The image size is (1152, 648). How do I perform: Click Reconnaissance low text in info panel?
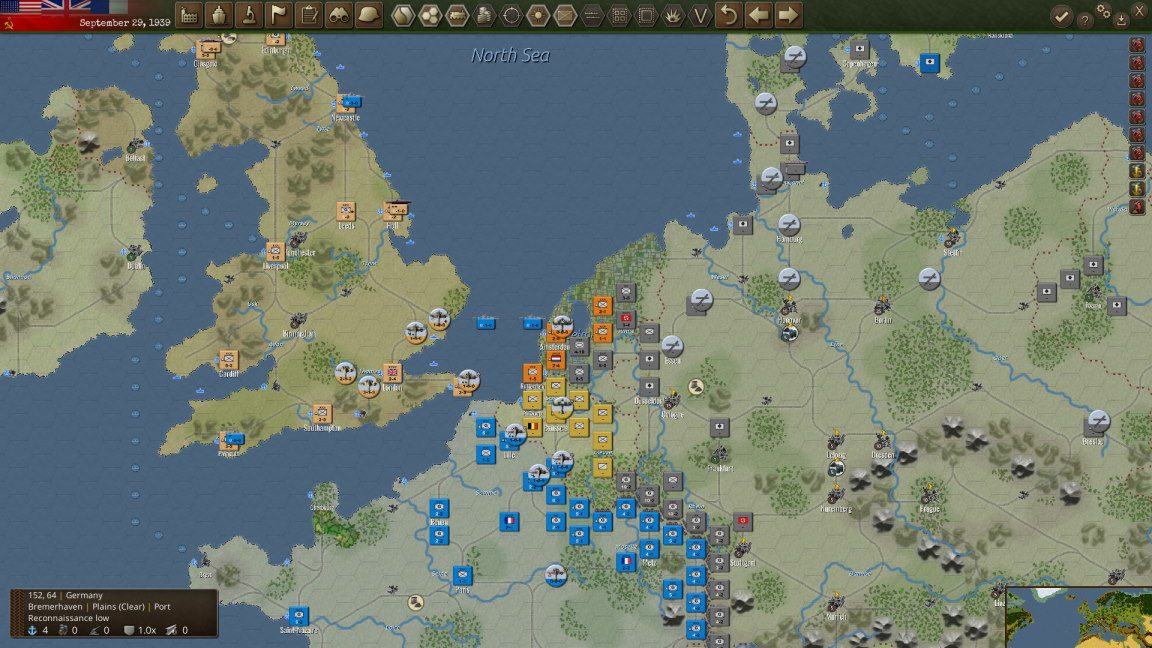tap(68, 618)
